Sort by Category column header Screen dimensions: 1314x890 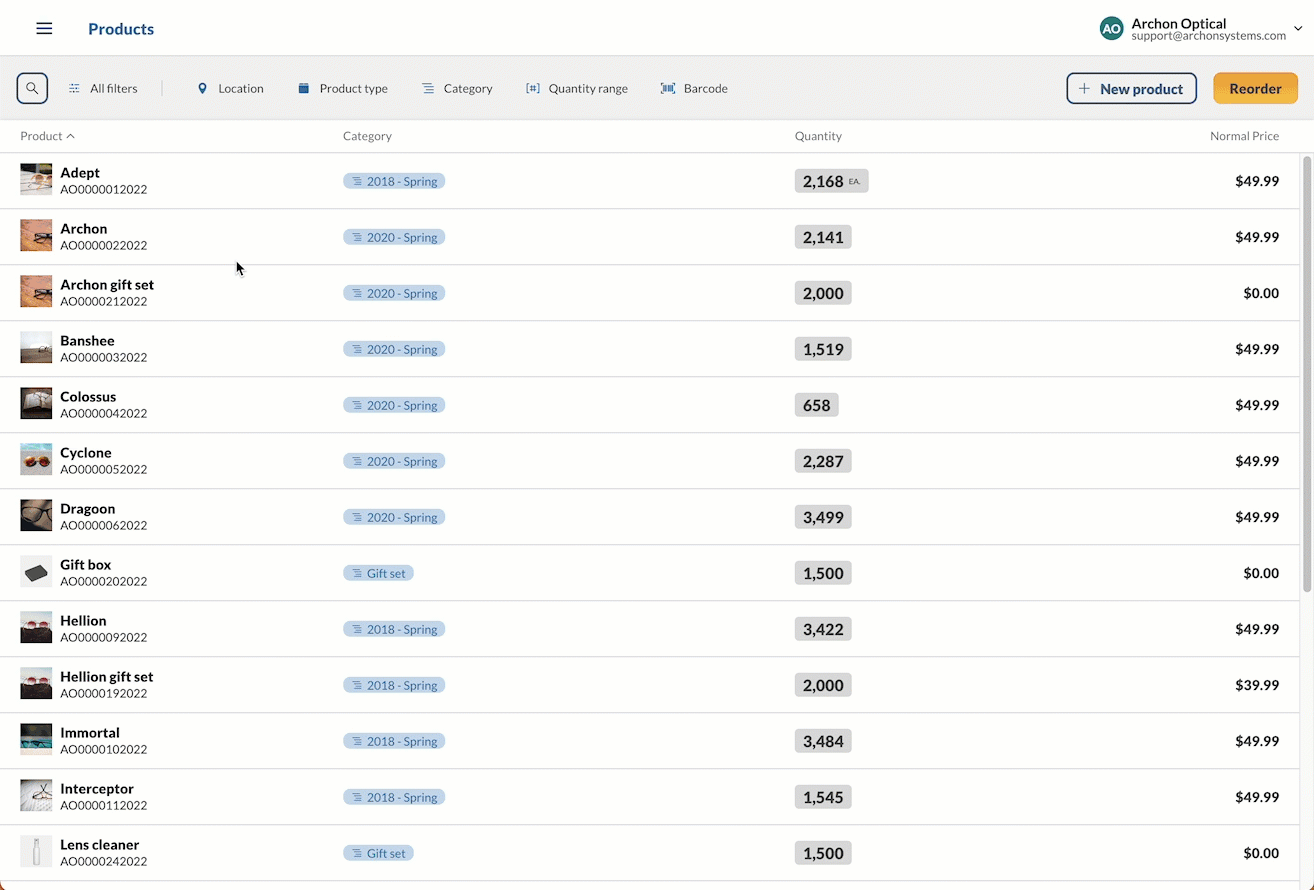[367, 136]
